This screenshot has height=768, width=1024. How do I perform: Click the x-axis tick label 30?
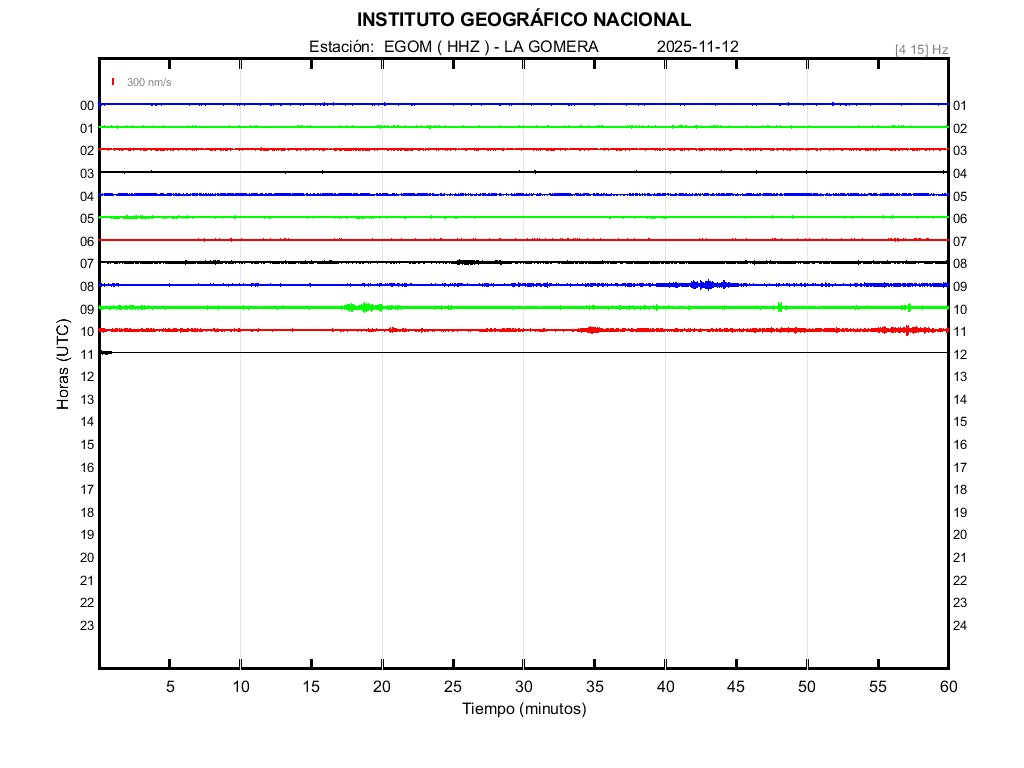pyautogui.click(x=524, y=686)
